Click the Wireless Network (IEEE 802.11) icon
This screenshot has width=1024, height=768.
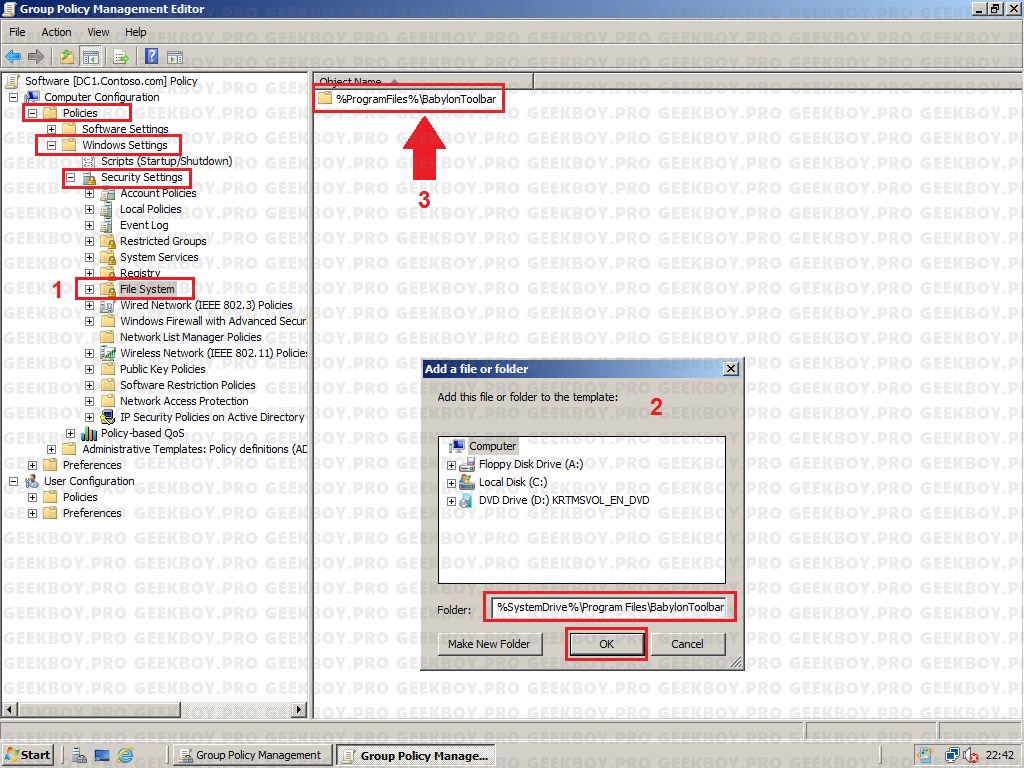[108, 353]
